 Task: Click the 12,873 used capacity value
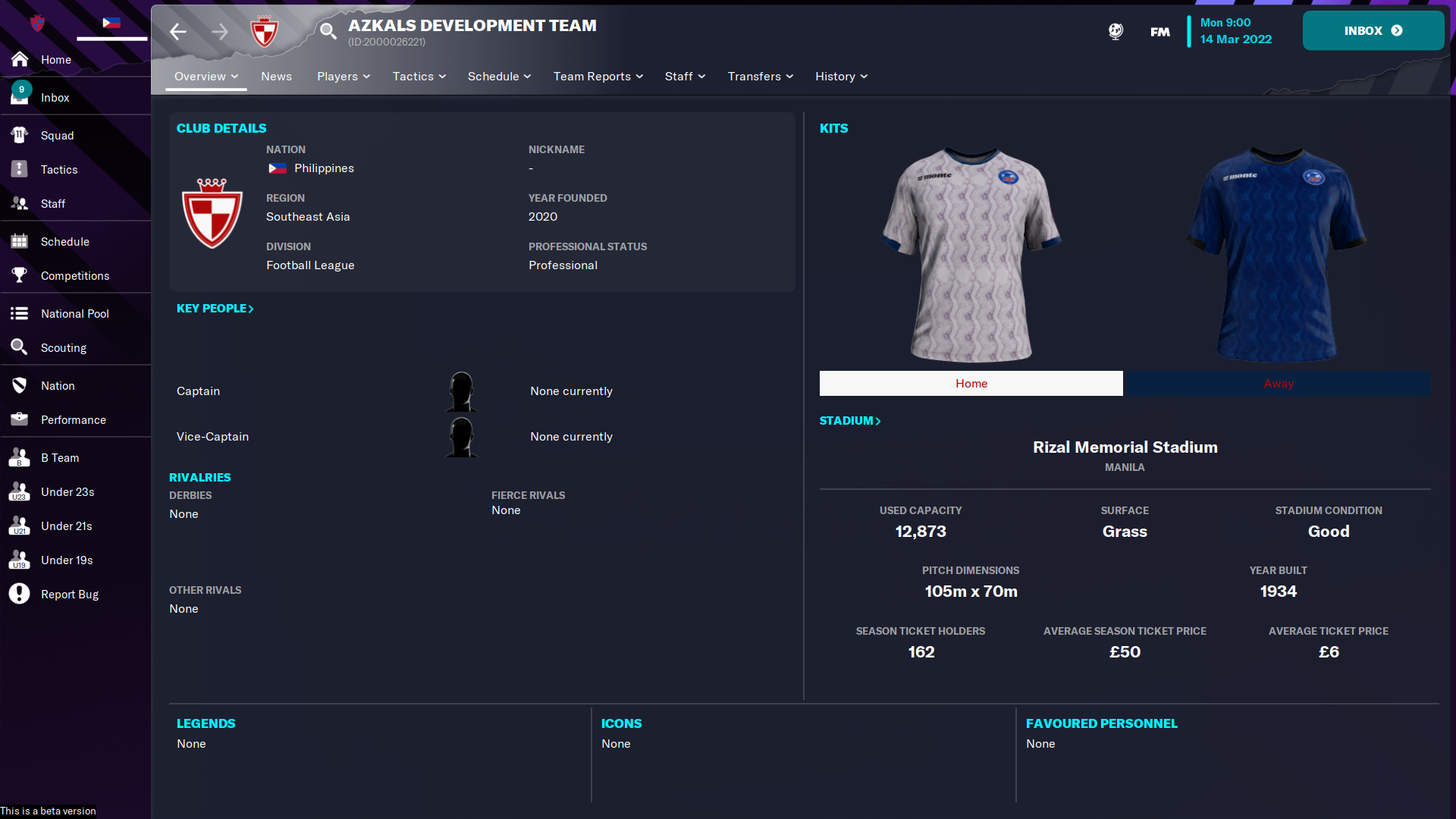[921, 532]
